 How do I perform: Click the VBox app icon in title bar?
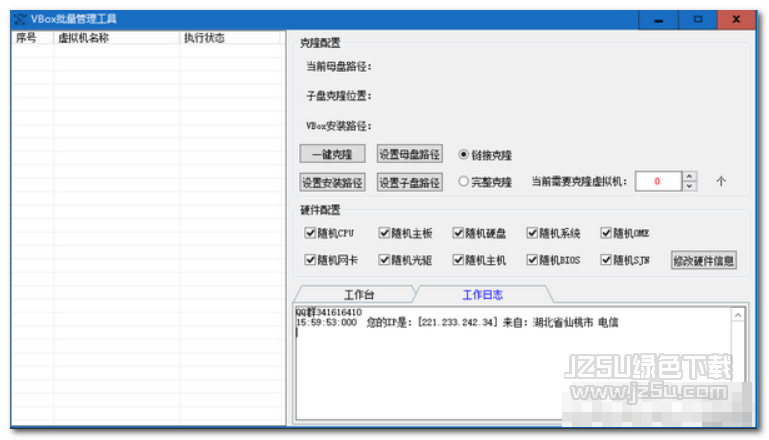pyautogui.click(x=20, y=19)
